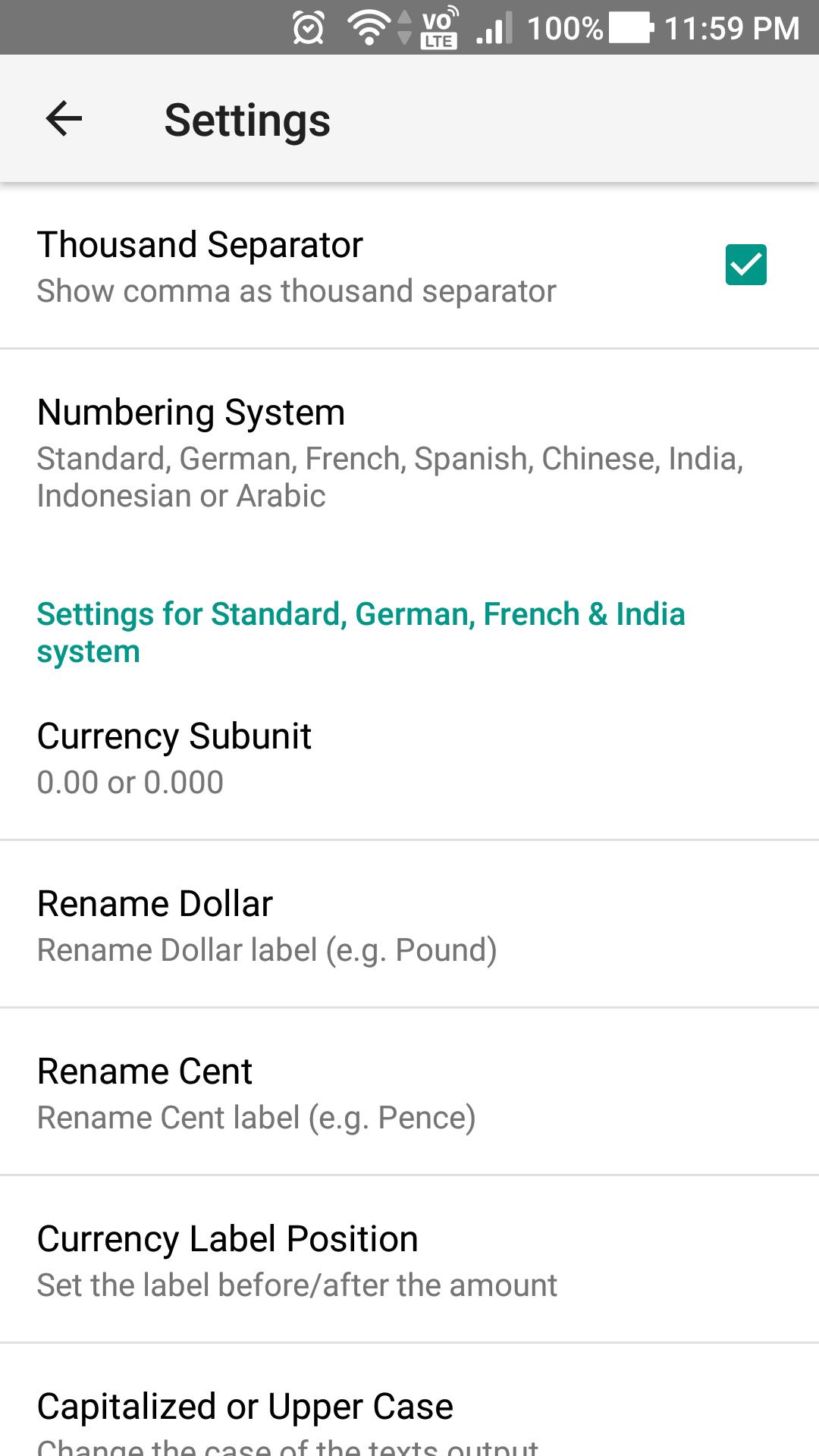The height and width of the screenshot is (1456, 819).
Task: Go back using the arrow icon
Action: tap(64, 118)
